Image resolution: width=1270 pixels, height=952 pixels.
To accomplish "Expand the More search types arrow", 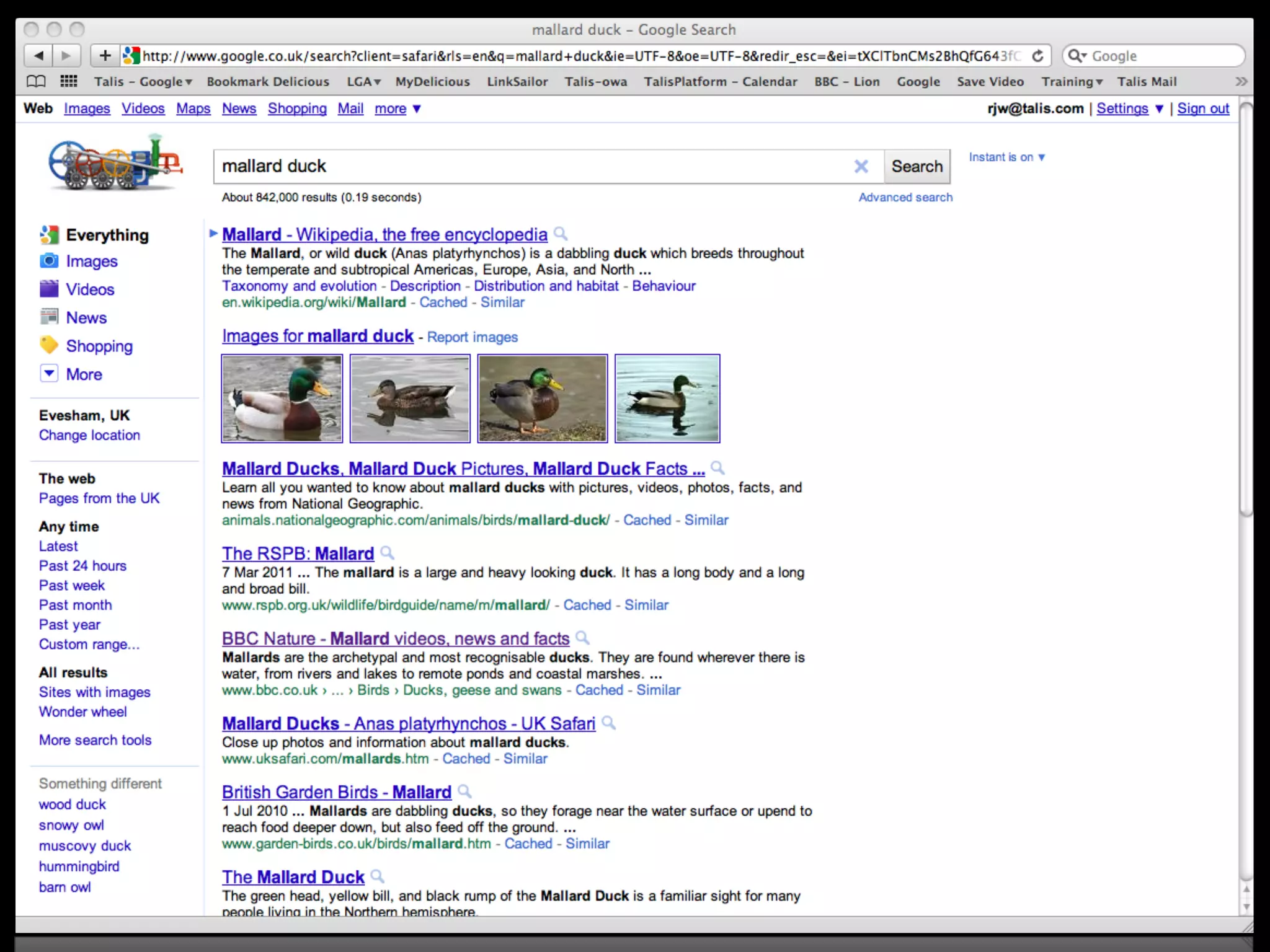I will [49, 374].
